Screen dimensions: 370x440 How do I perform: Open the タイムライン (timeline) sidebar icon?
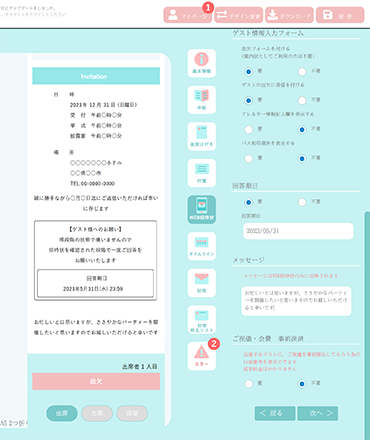click(202, 246)
